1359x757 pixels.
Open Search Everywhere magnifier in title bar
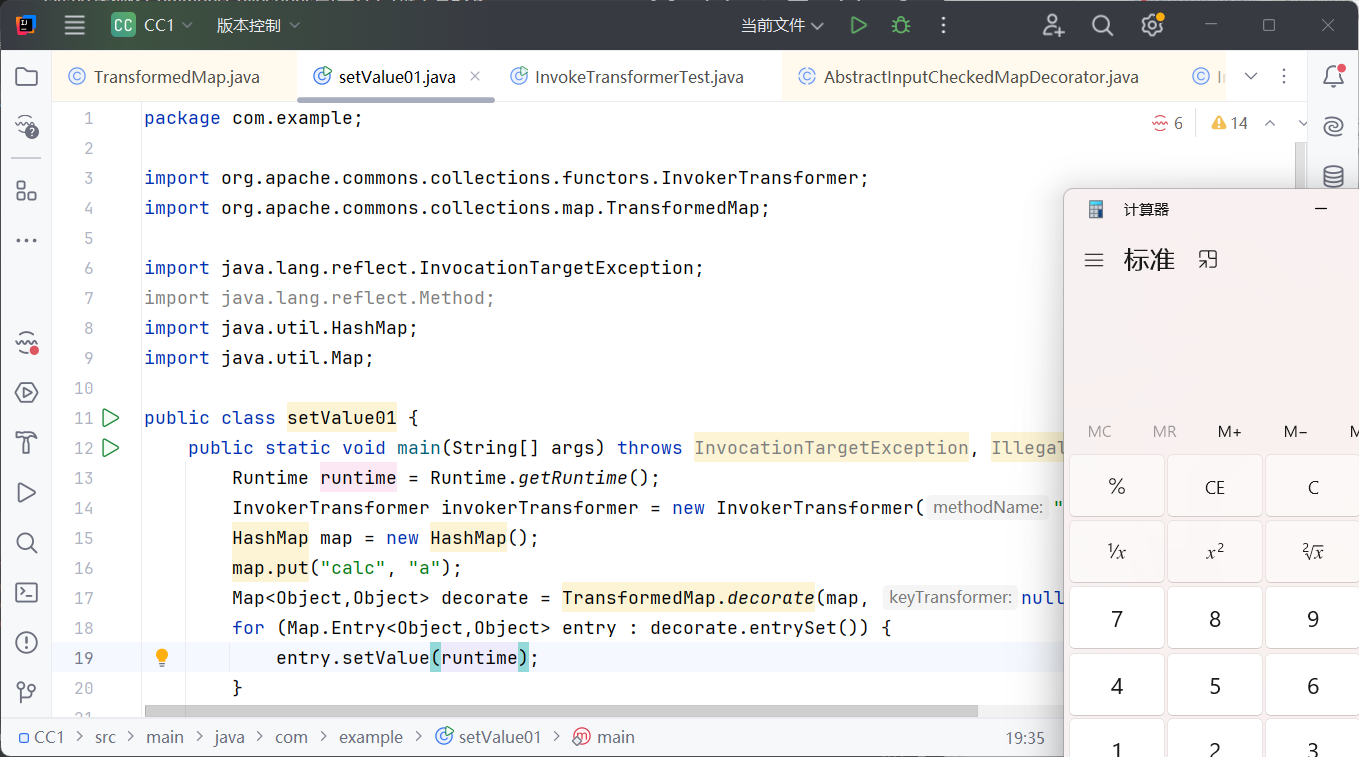click(x=1102, y=26)
